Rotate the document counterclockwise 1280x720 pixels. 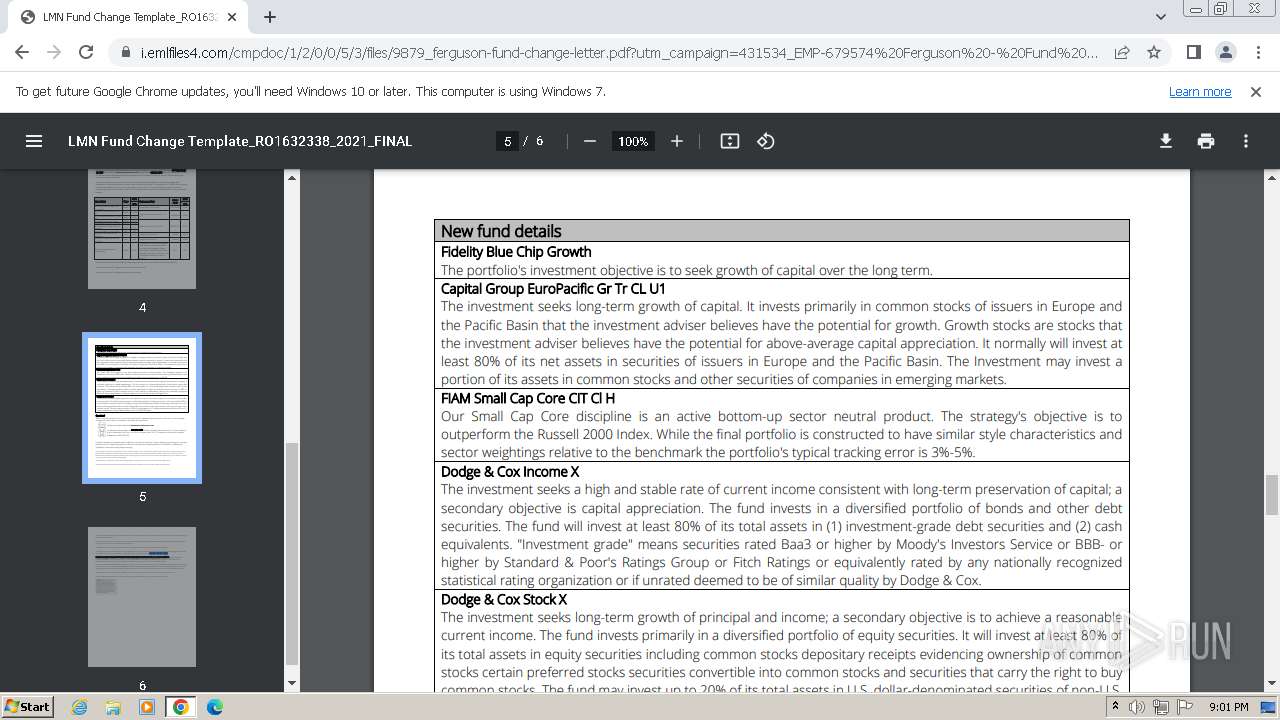point(766,141)
